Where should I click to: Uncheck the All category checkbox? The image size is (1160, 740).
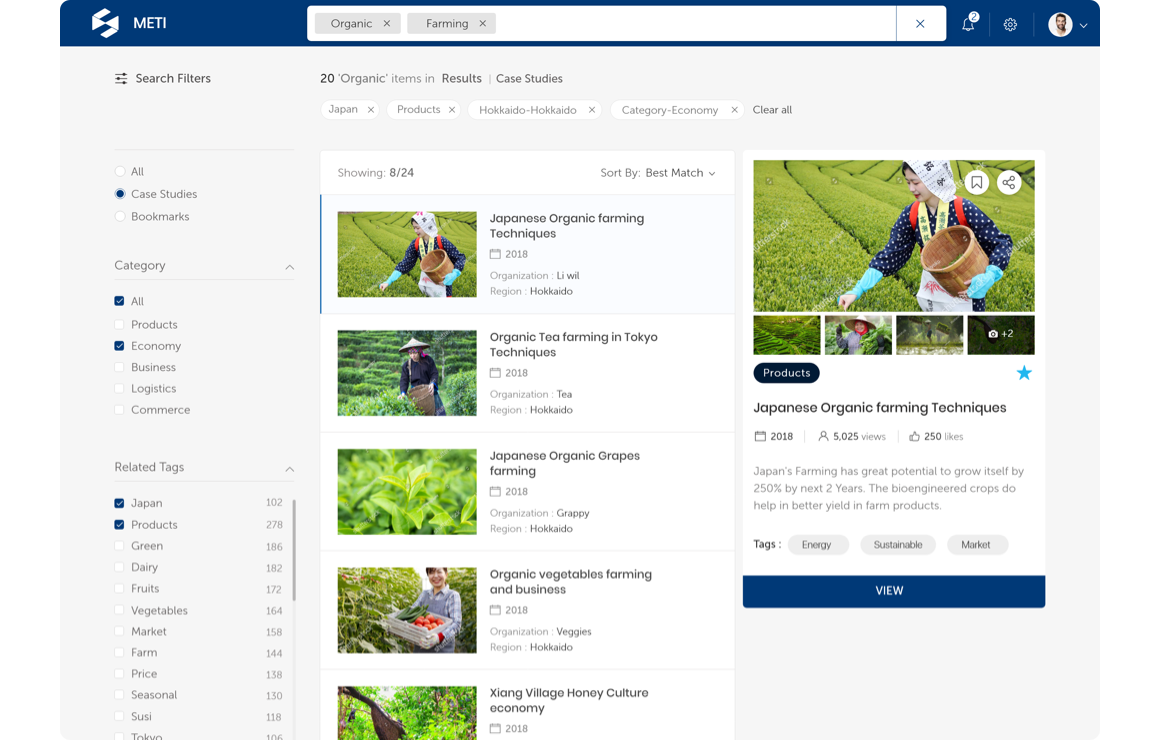coord(119,301)
